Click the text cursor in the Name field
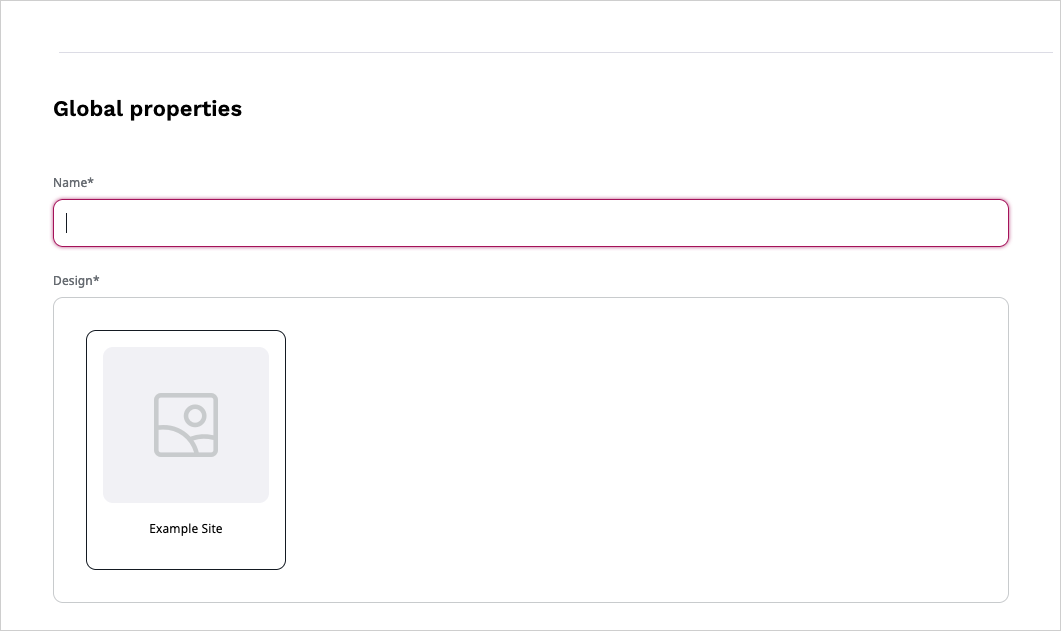The height and width of the screenshot is (631, 1061). point(67,223)
